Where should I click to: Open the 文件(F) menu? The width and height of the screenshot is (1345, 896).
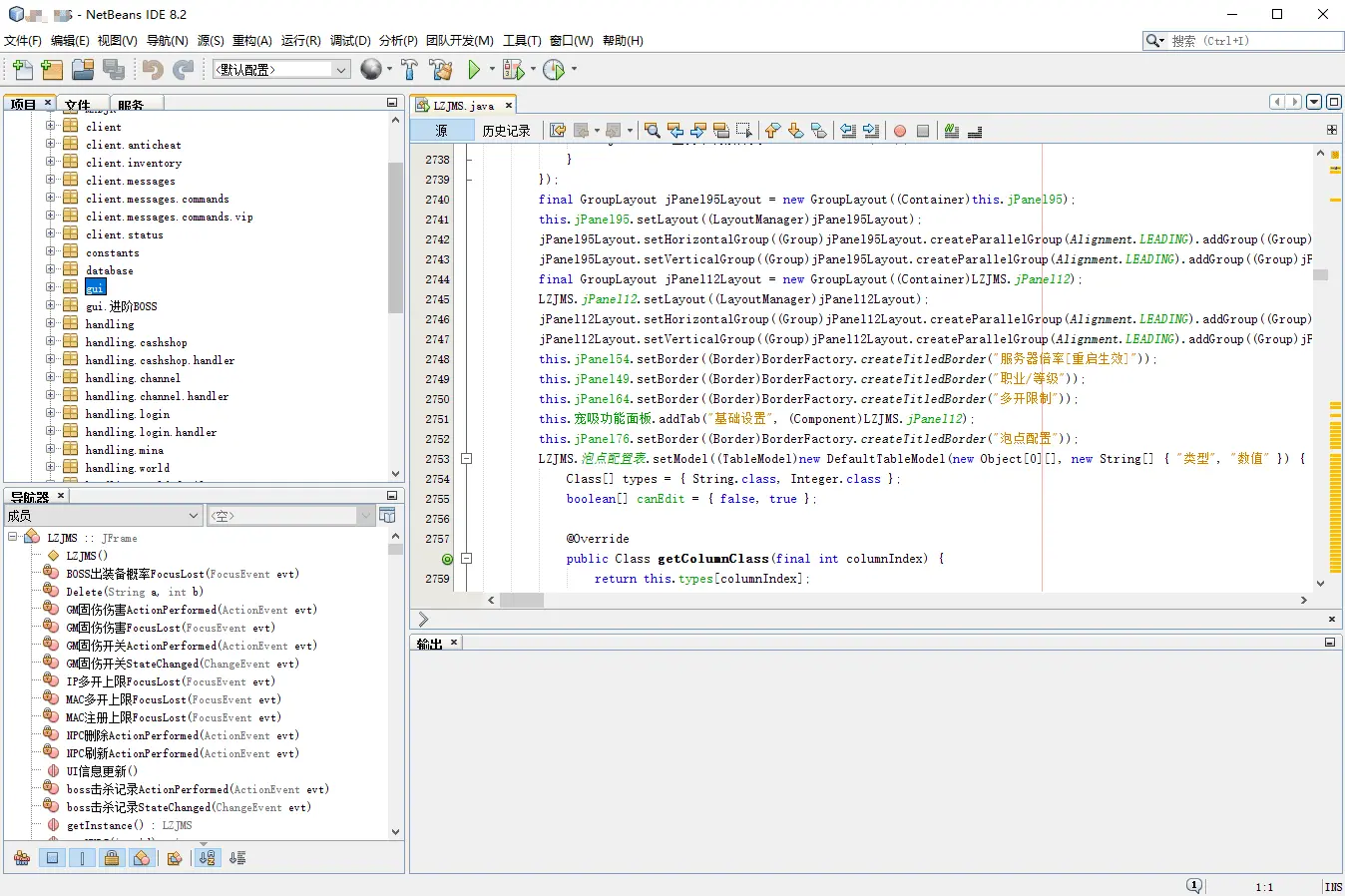(23, 41)
